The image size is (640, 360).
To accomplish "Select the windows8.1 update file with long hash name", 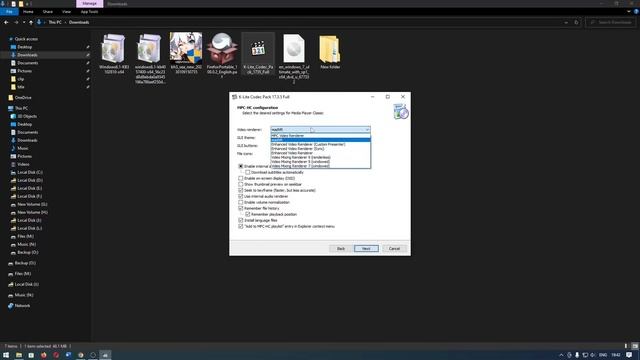I will (150, 58).
